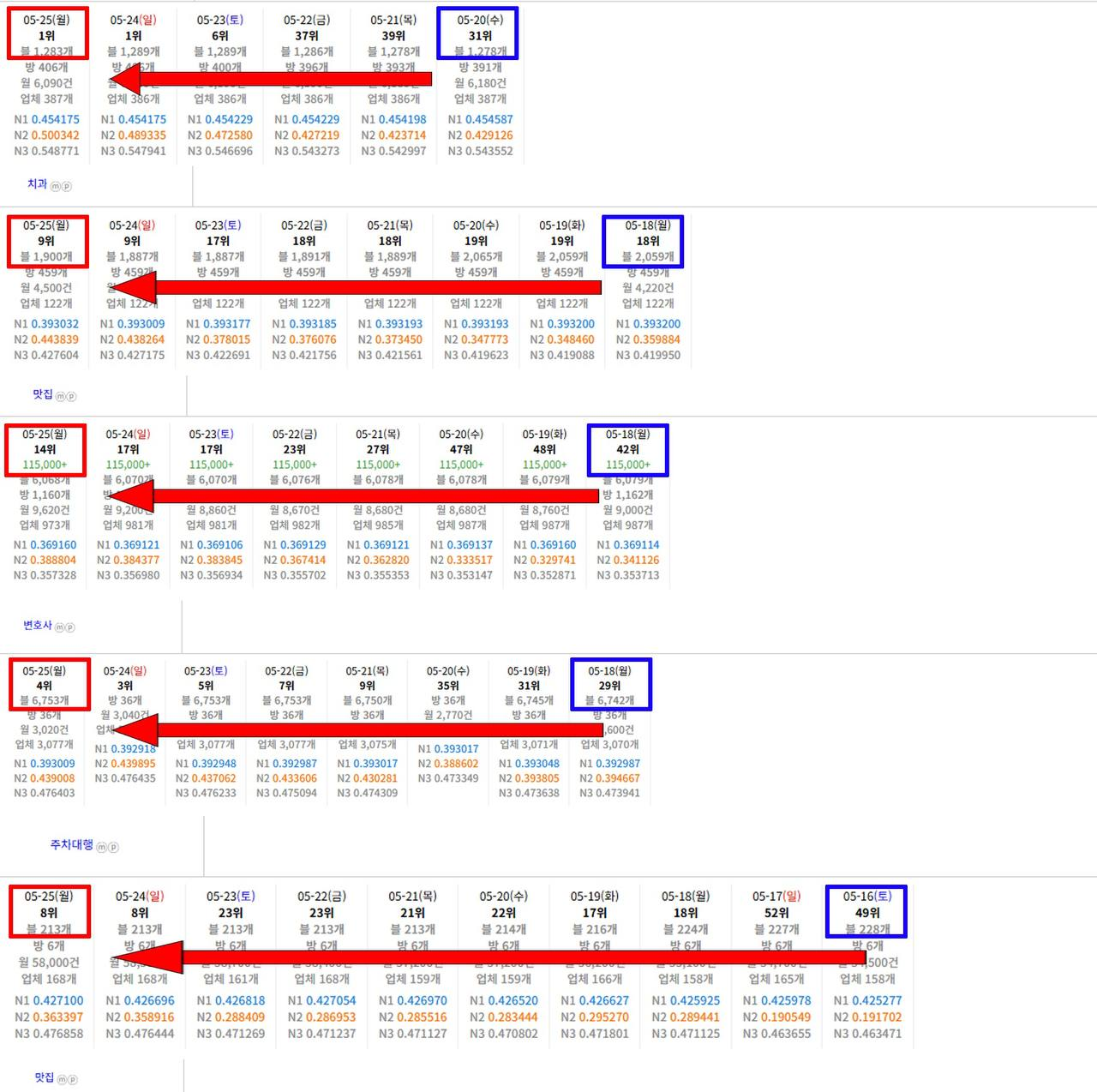
Task: Select the N2 0.443839 score
Action: (46, 339)
